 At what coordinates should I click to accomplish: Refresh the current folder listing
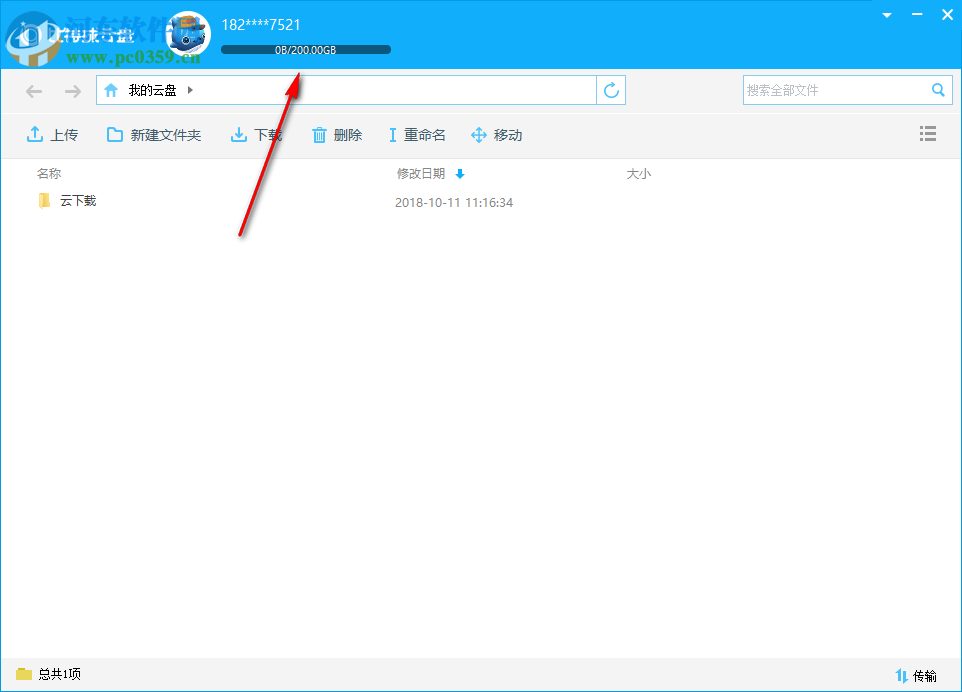point(611,90)
